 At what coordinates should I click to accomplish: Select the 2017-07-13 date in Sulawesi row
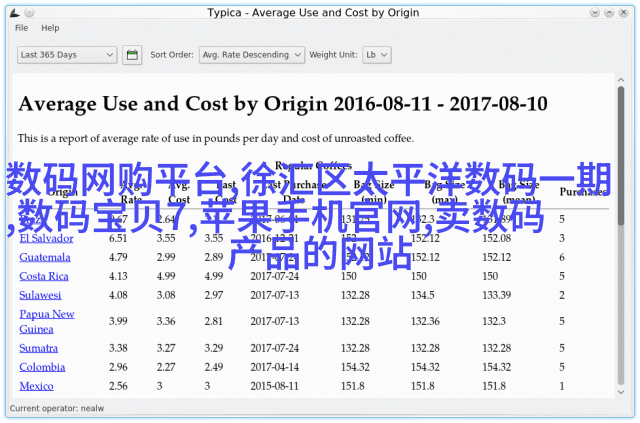click(275, 295)
